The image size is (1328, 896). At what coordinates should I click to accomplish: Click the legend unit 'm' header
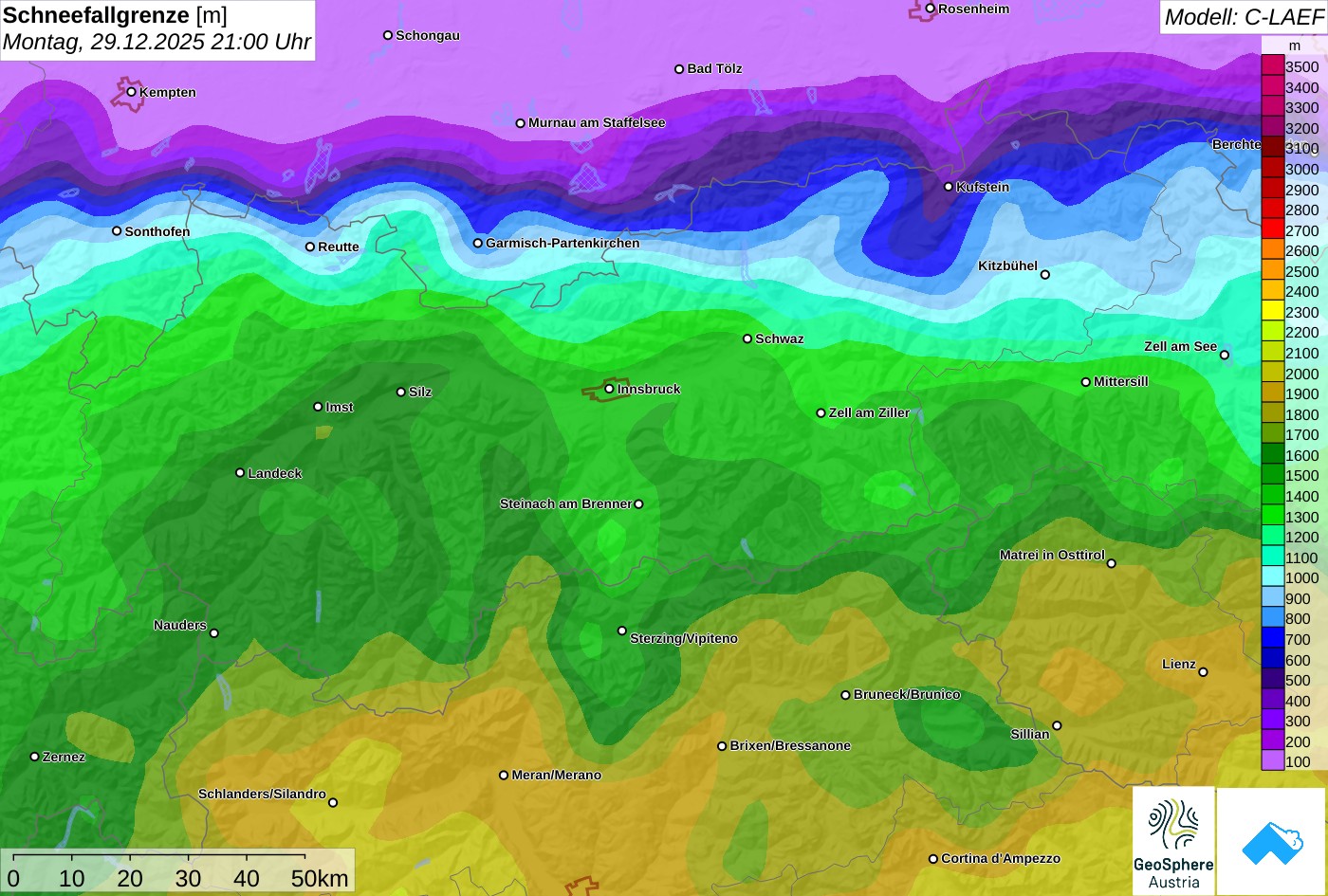(1295, 46)
